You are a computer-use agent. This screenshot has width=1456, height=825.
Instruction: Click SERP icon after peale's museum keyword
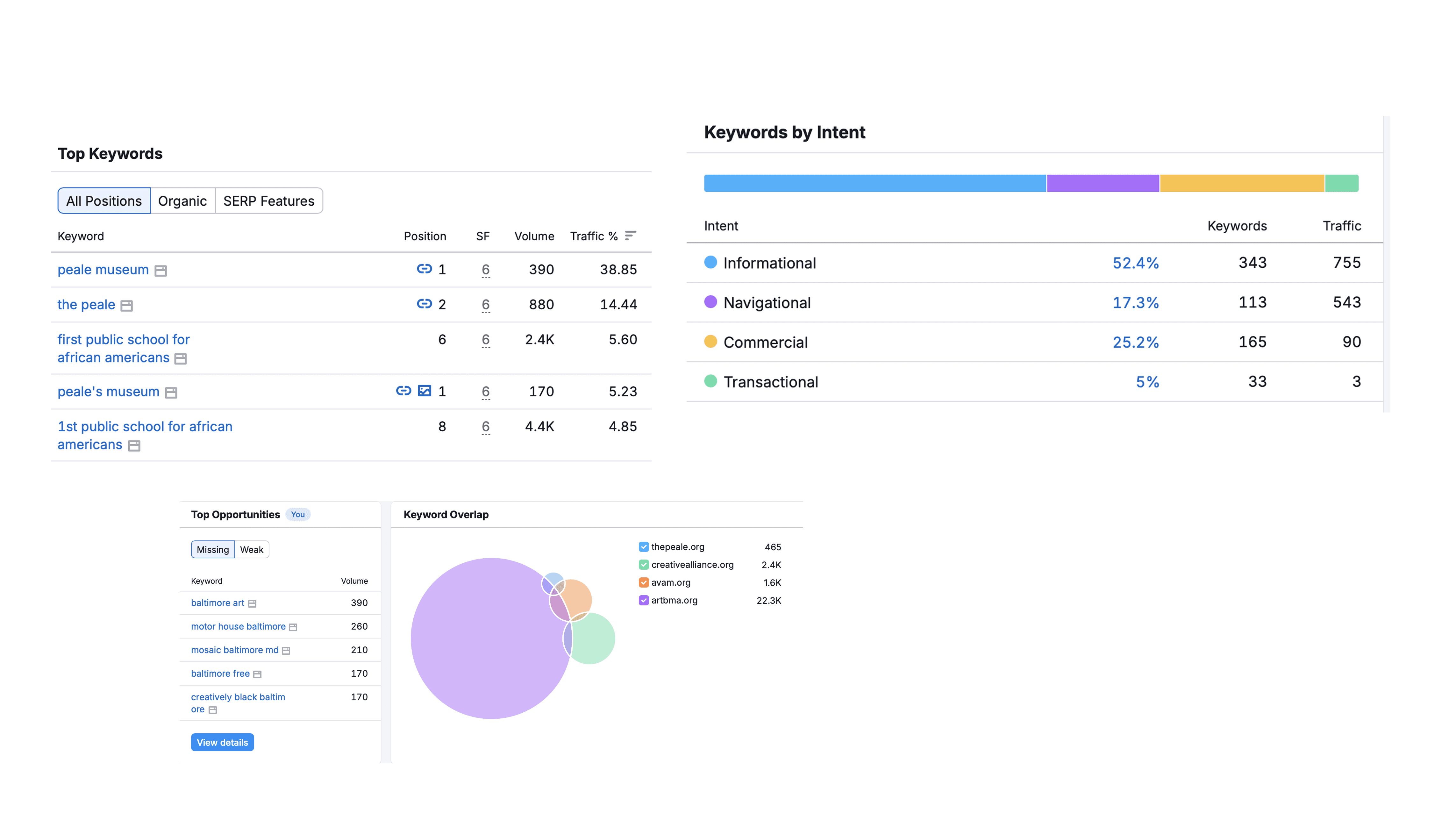pos(171,393)
